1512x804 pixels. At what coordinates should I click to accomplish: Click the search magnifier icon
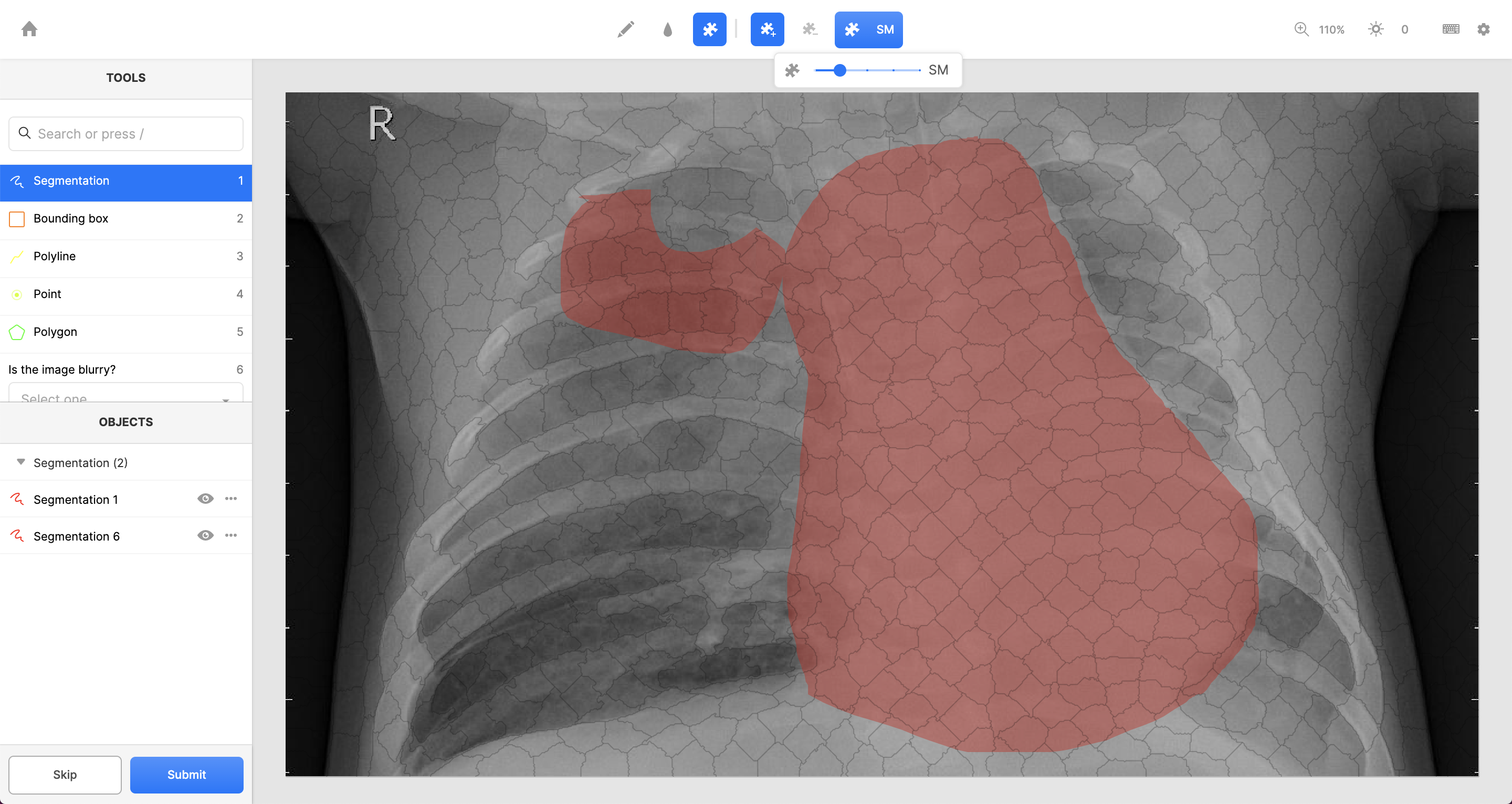pyautogui.click(x=25, y=133)
